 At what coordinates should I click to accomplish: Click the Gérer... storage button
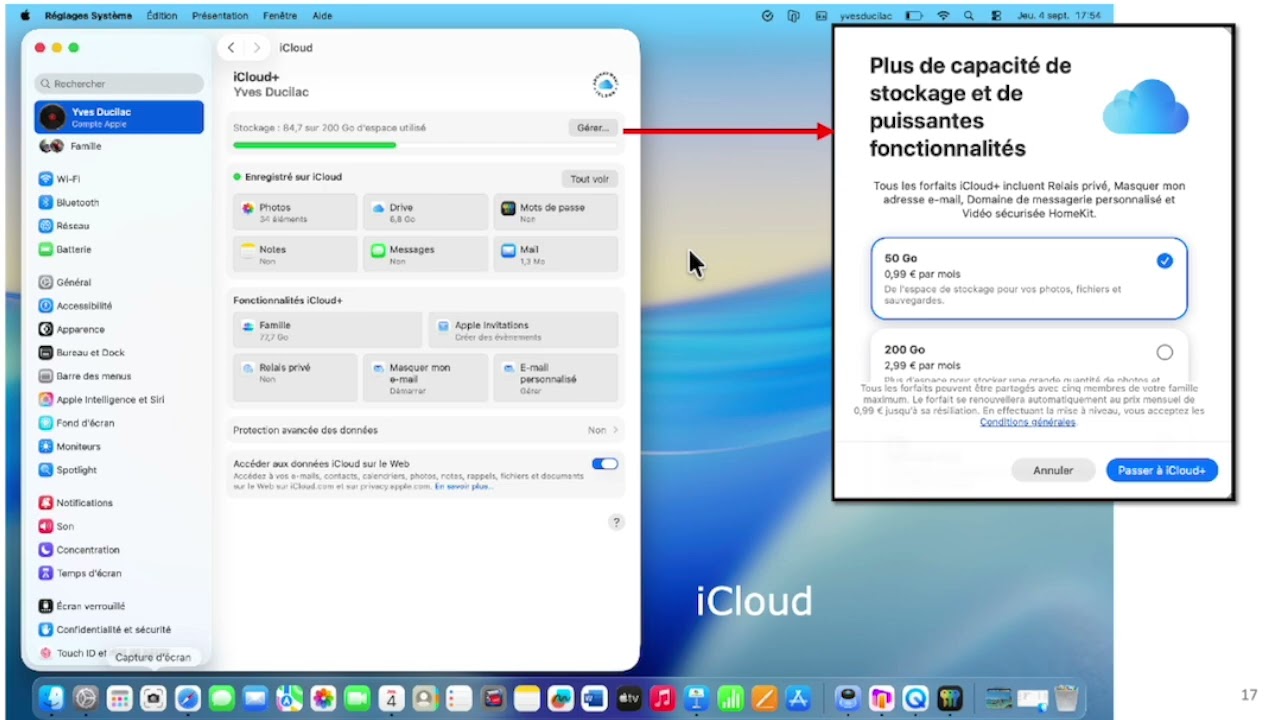click(593, 128)
